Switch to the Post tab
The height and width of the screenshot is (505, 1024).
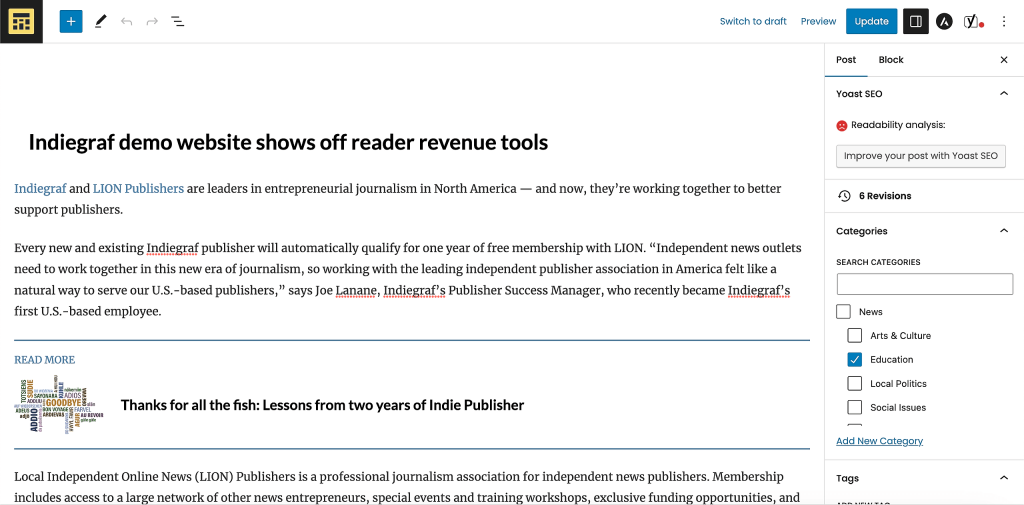(x=846, y=60)
